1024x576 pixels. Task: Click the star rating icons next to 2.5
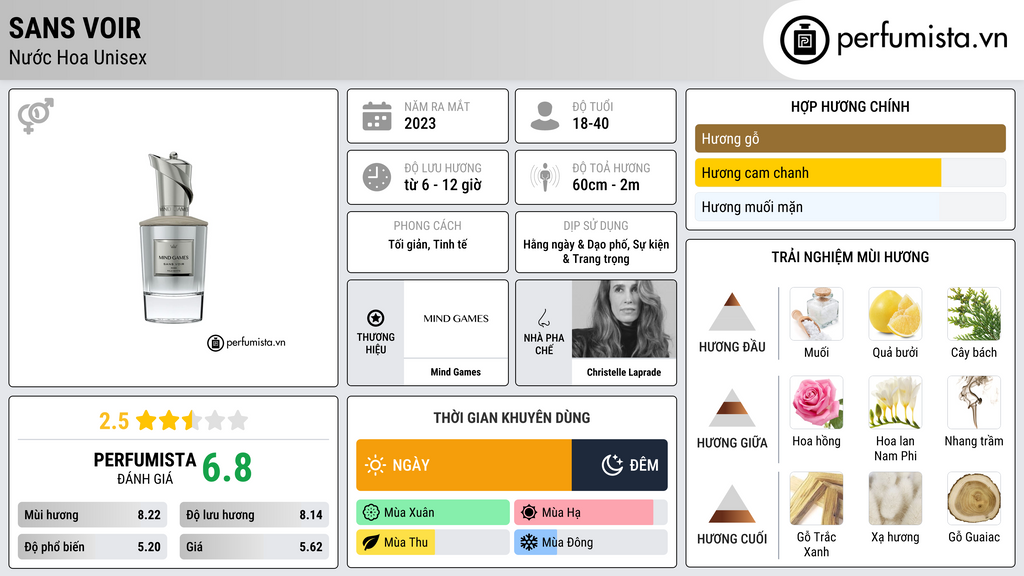point(192,421)
